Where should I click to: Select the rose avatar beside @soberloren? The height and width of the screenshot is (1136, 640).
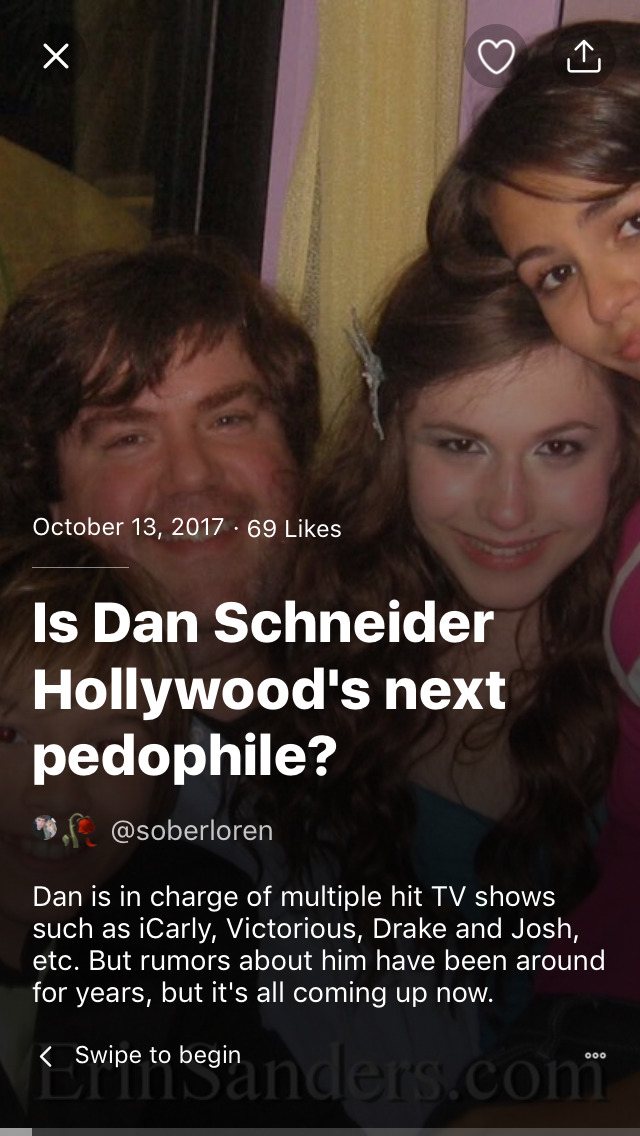coord(81,830)
